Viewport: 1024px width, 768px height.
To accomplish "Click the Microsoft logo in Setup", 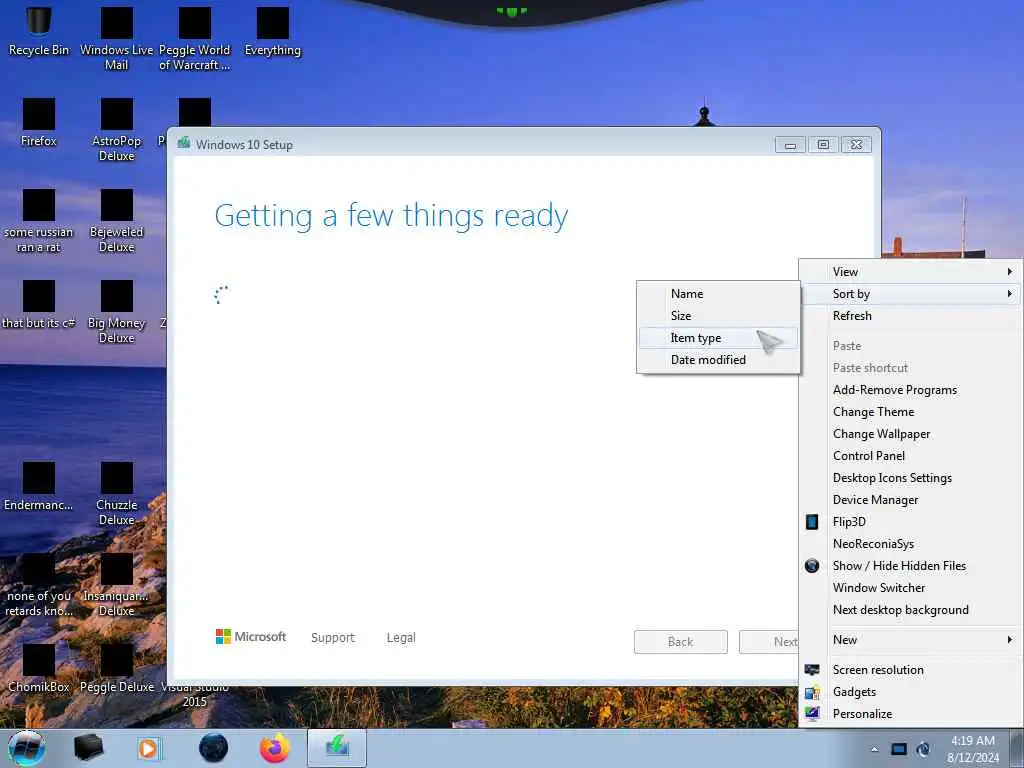I will coord(251,636).
